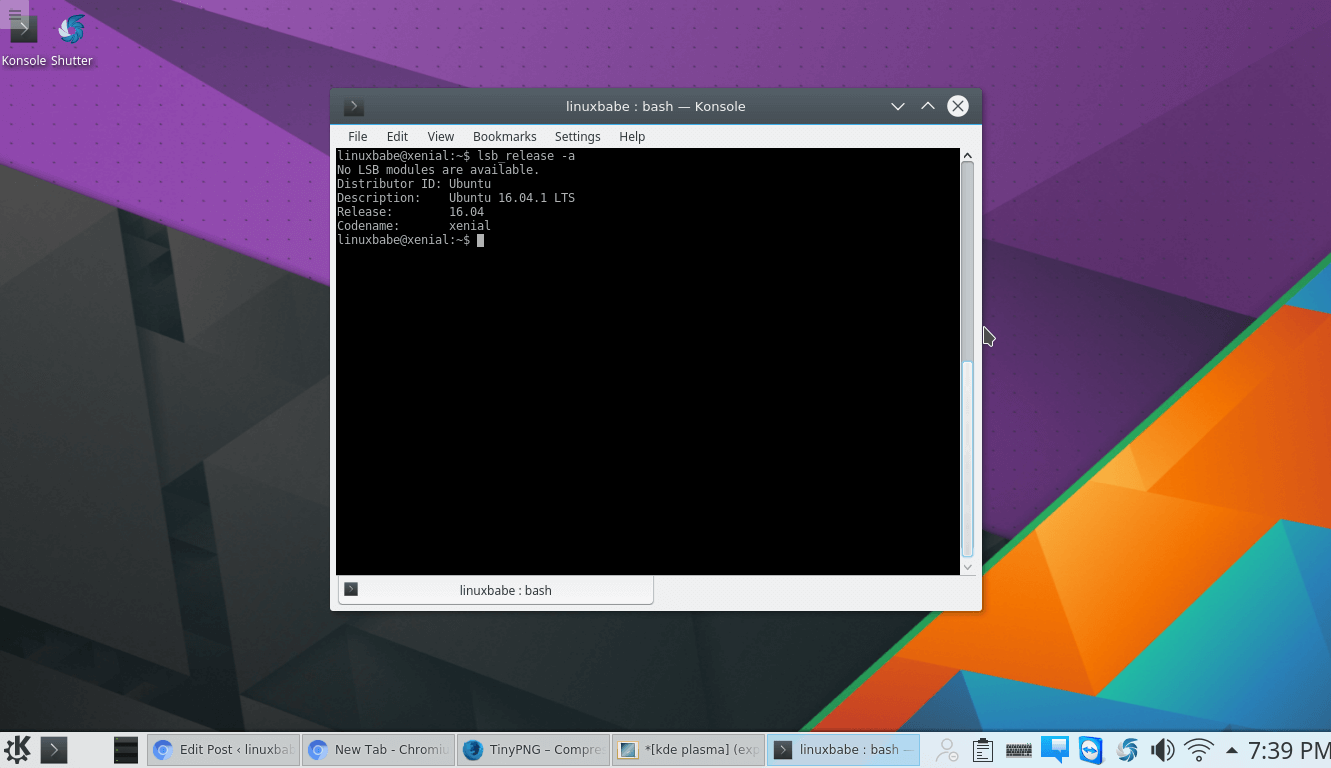Open the Wi-Fi network tray icon
This screenshot has width=1331, height=768.
[1198, 750]
